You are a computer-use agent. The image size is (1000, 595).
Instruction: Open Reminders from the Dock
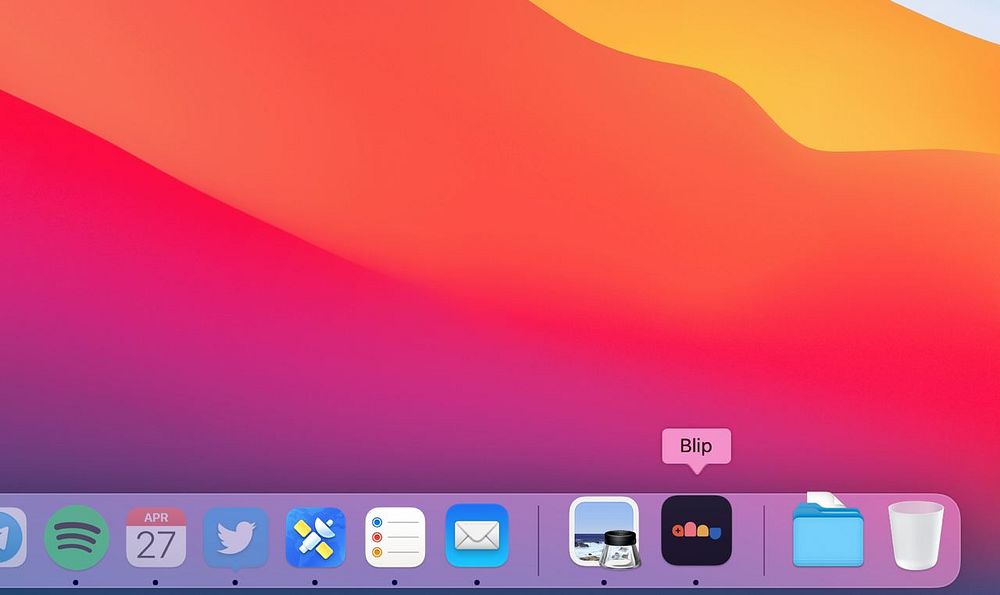click(x=395, y=538)
